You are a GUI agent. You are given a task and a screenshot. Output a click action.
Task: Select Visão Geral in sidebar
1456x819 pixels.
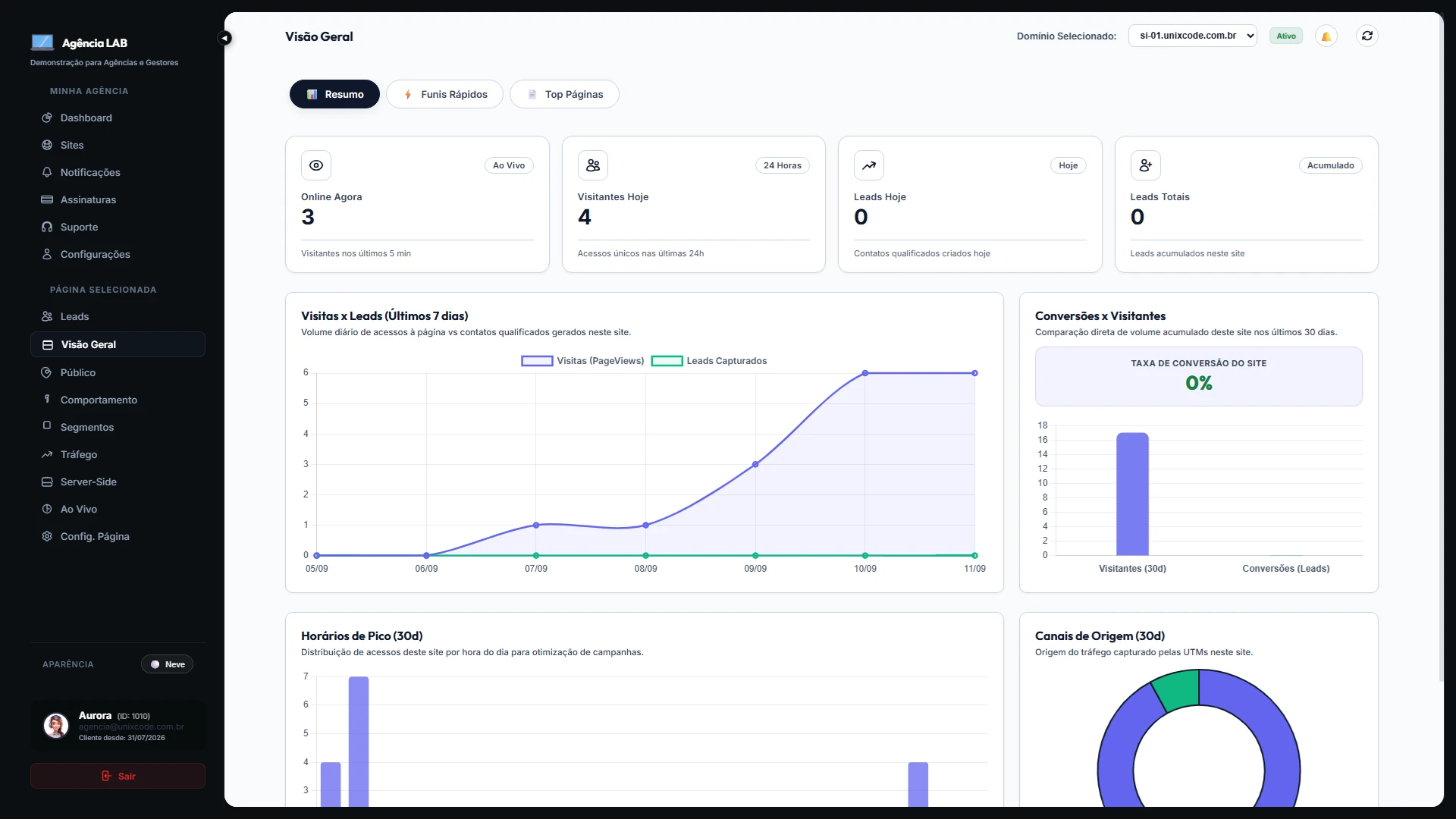click(x=118, y=344)
